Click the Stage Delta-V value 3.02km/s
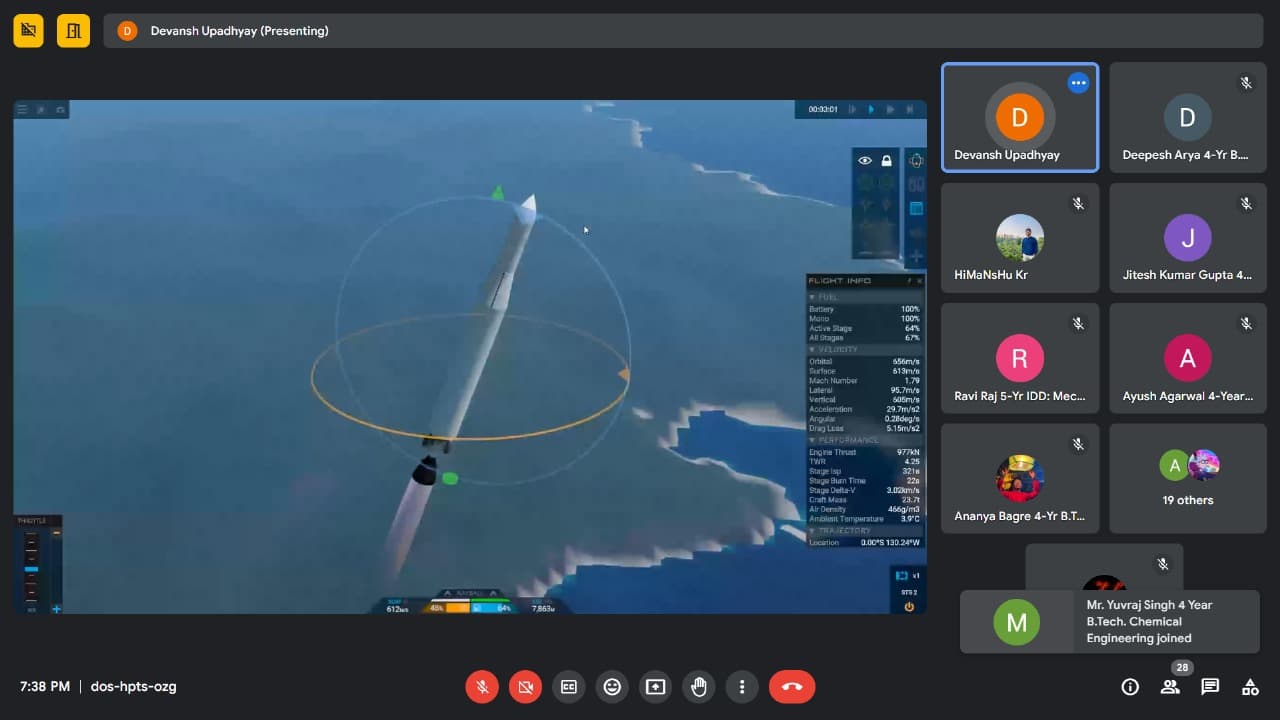 coord(903,490)
